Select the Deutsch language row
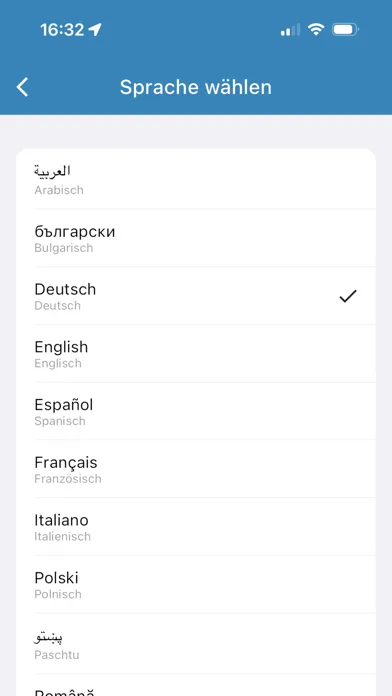392x696 pixels. click(196, 296)
